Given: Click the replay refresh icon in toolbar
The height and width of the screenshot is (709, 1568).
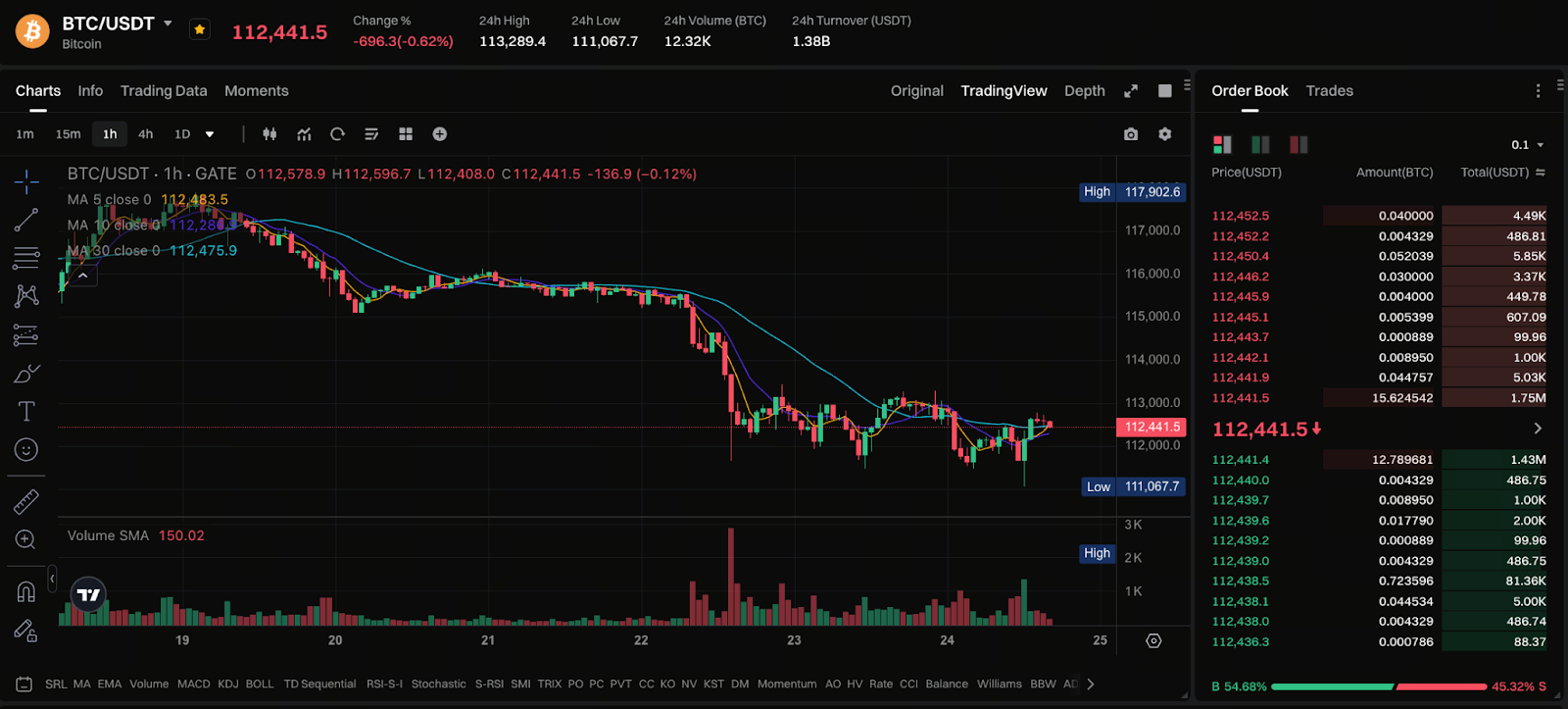Looking at the screenshot, I should (x=338, y=134).
